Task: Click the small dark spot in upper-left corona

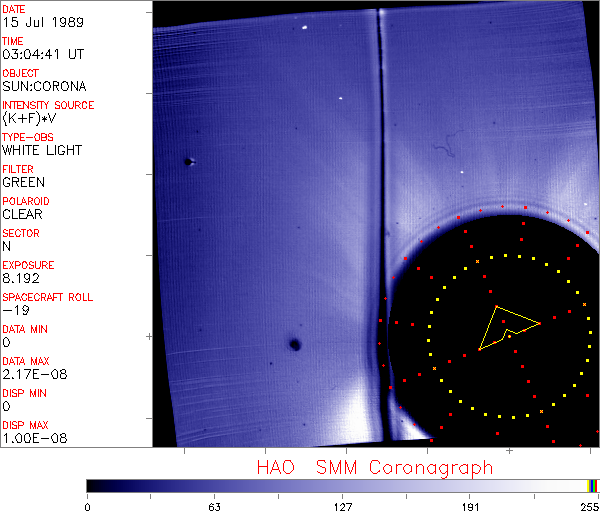Action: (187, 161)
